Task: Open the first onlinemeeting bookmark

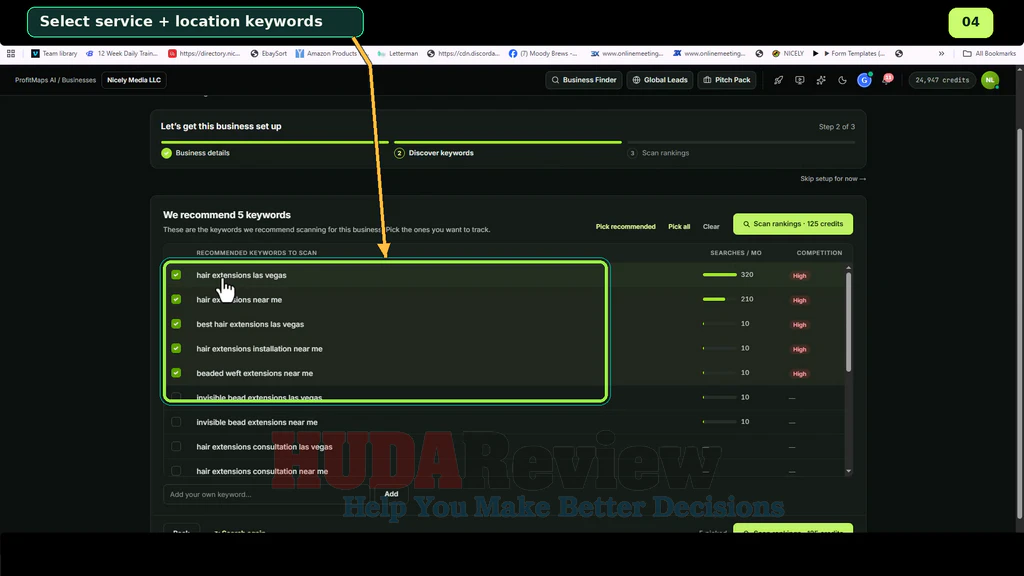Action: [626, 54]
